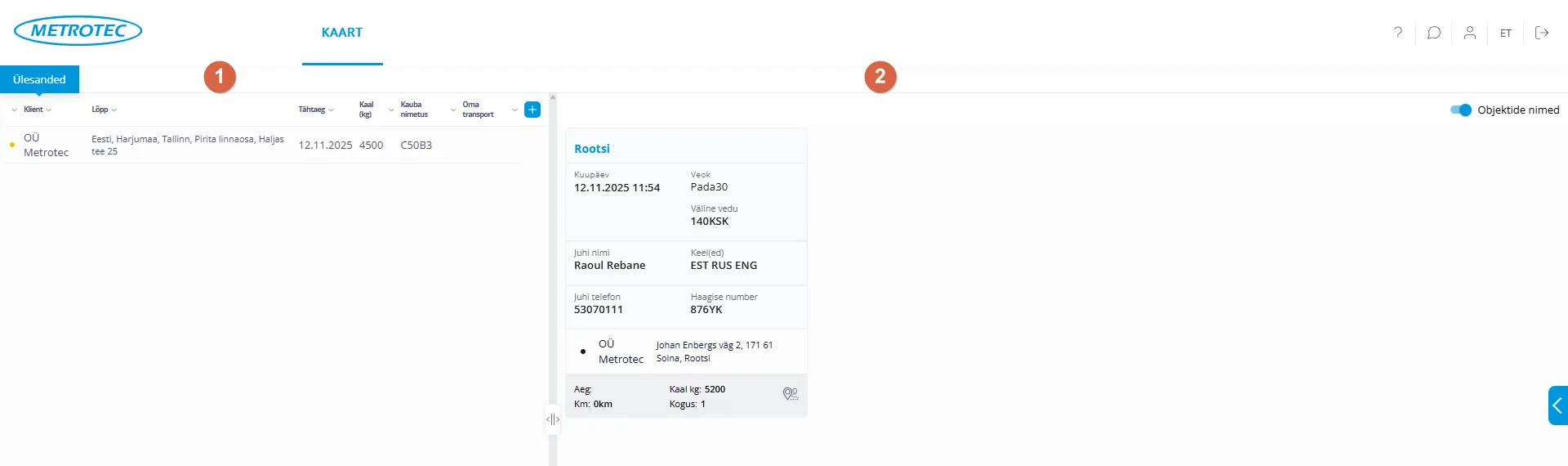Change language via ET button
Viewport: 1568px width, 466px height.
coord(1506,34)
